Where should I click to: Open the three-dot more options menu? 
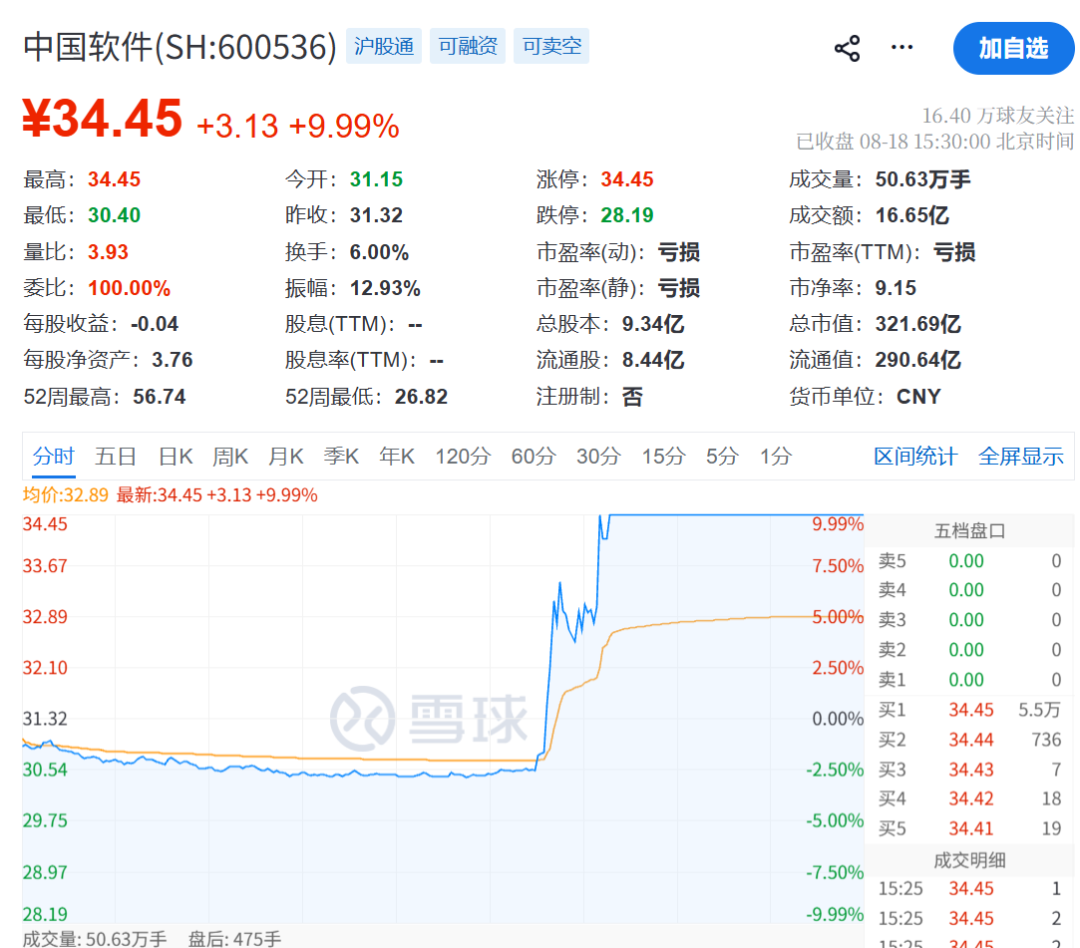pyautogui.click(x=902, y=47)
